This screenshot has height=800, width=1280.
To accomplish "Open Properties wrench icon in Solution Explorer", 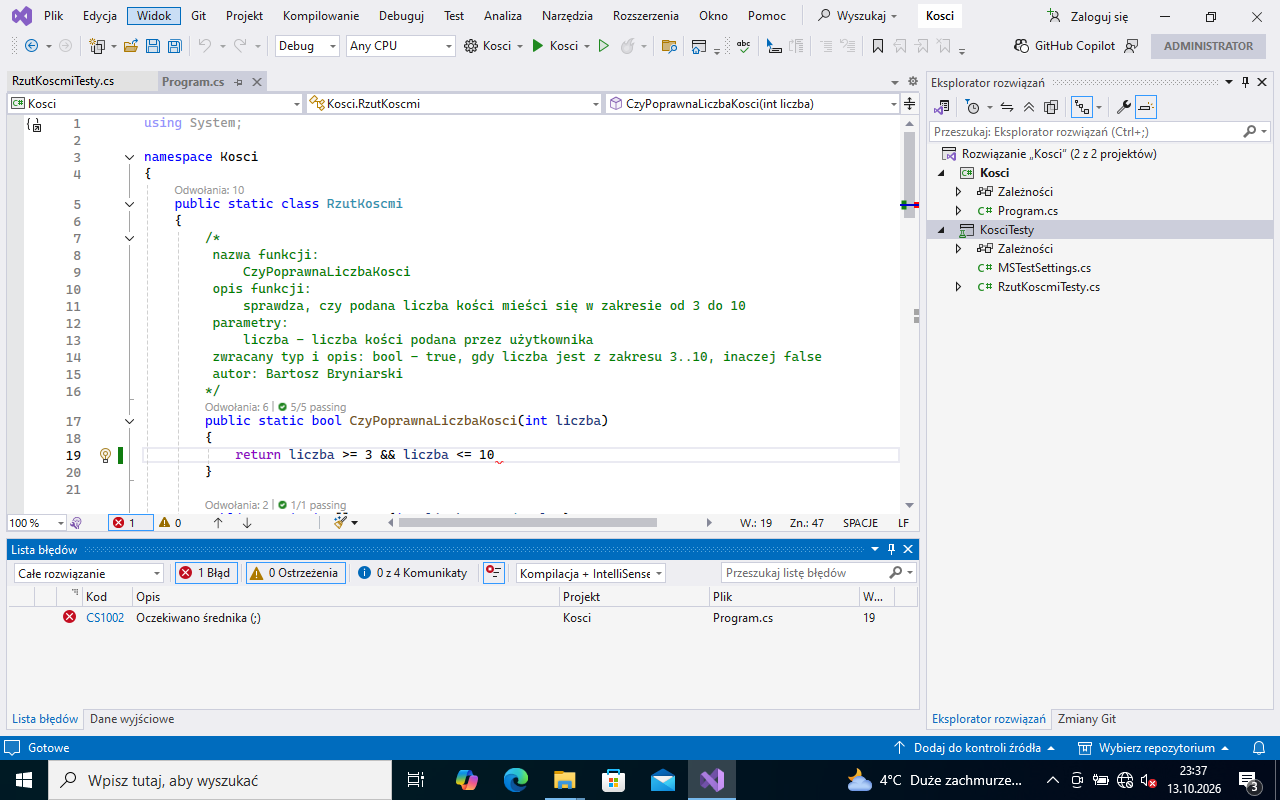I will click(1124, 107).
